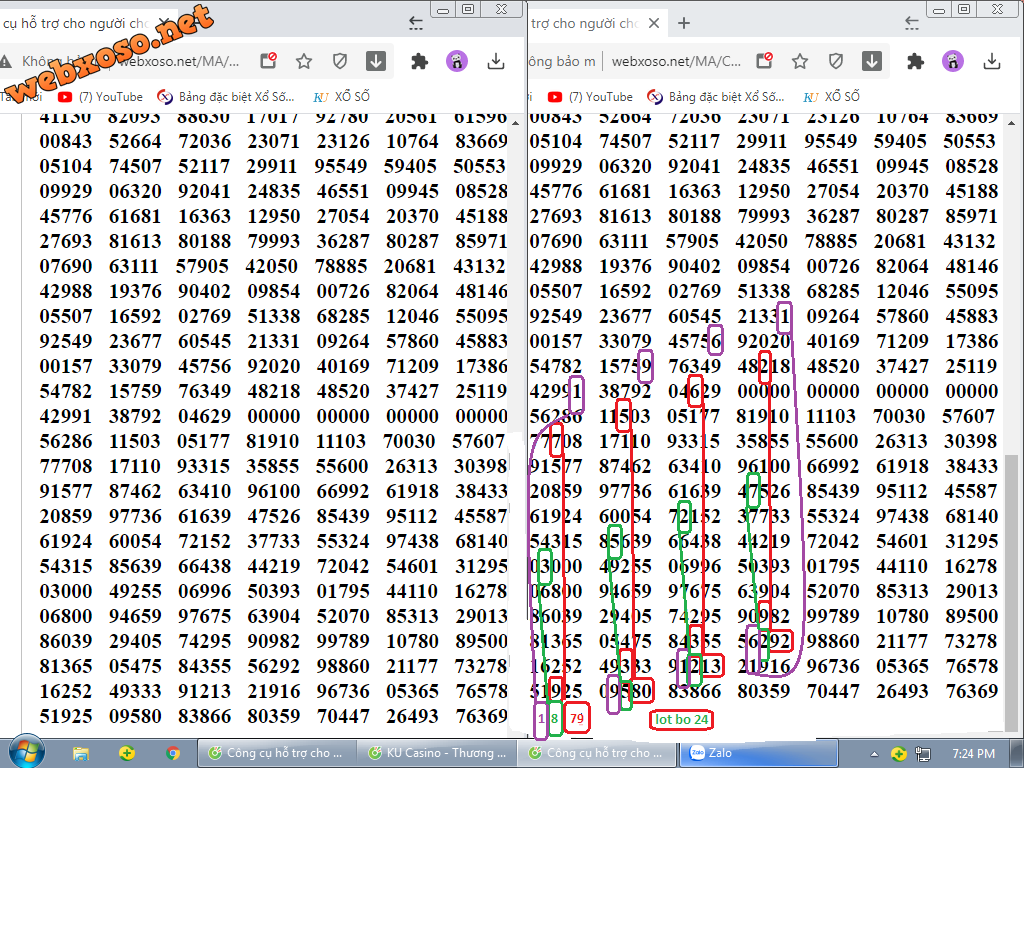Open 'Bảng đặc biệt Xổ Số' bookmark in the right window
The width and height of the screenshot is (1036, 952).
click(x=717, y=97)
